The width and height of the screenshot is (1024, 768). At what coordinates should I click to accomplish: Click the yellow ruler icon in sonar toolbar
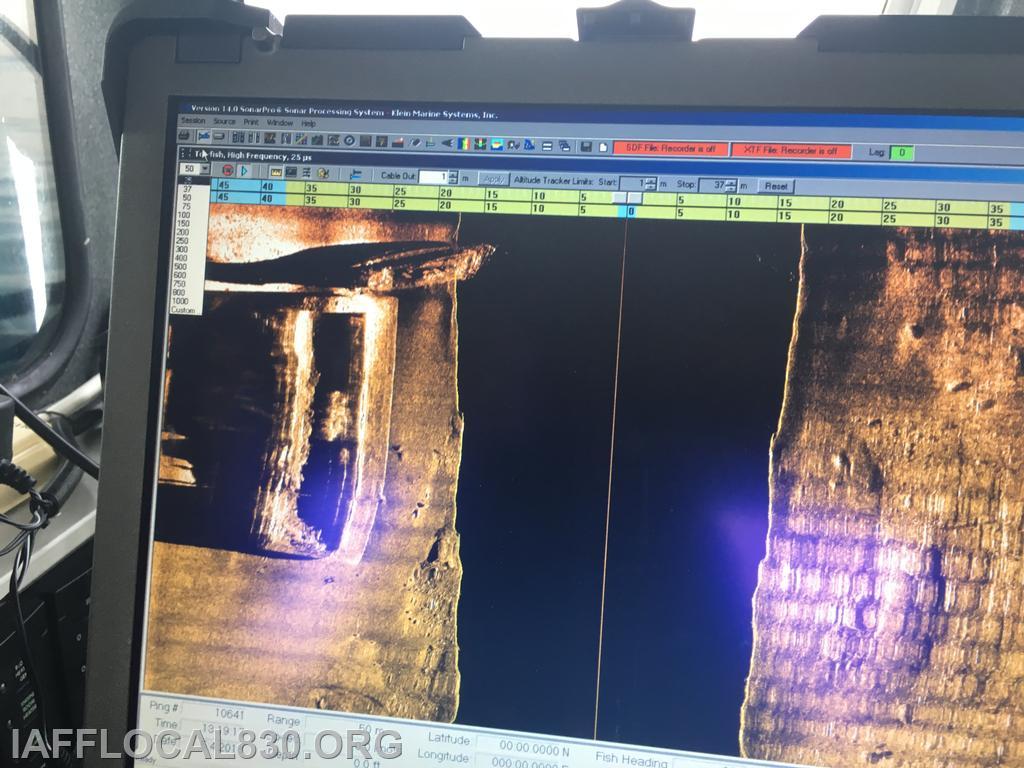click(x=276, y=172)
